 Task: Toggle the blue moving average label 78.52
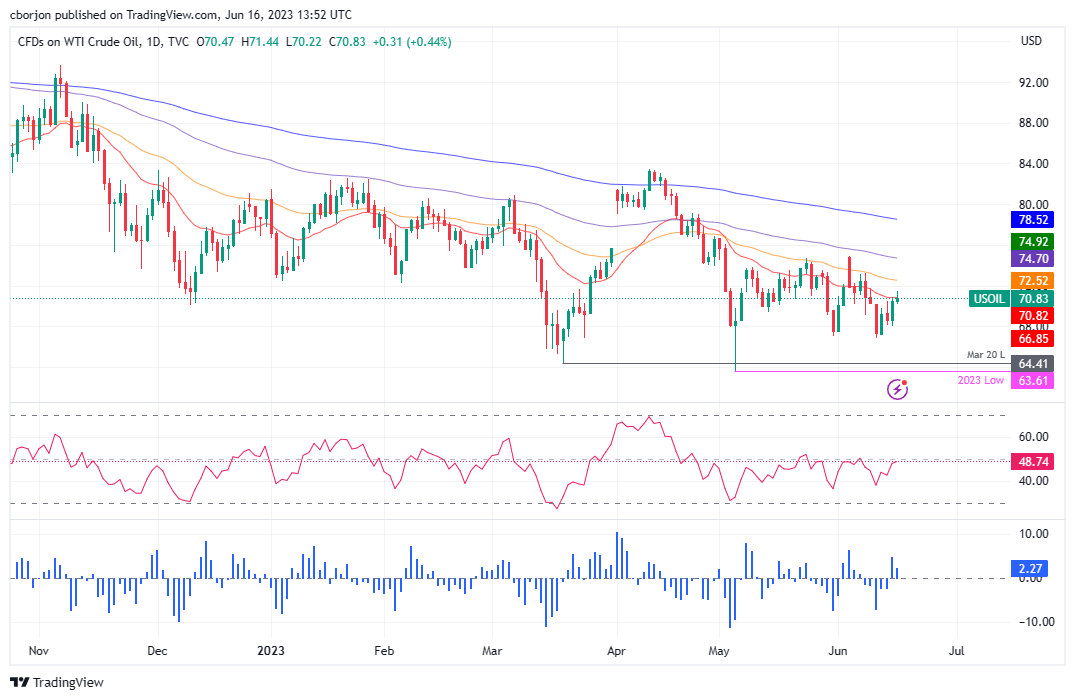point(1032,219)
